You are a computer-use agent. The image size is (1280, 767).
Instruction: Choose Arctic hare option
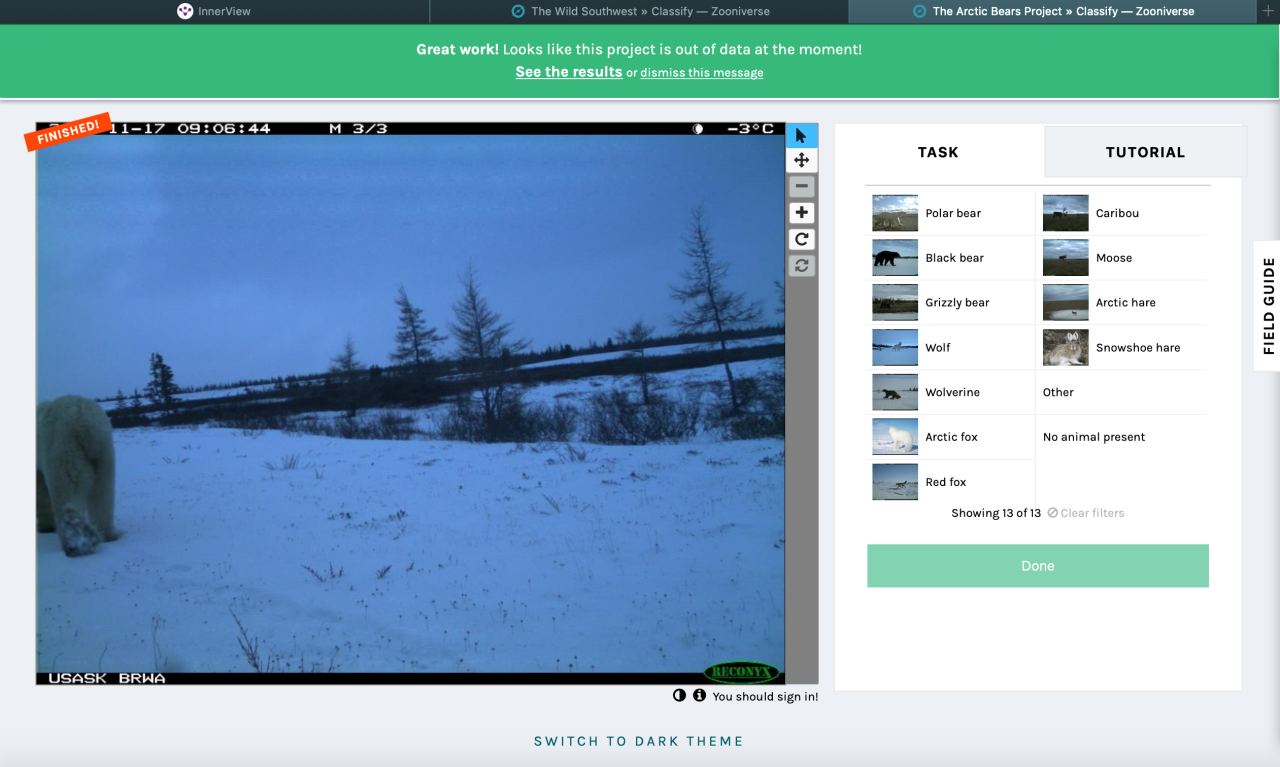[1122, 303]
